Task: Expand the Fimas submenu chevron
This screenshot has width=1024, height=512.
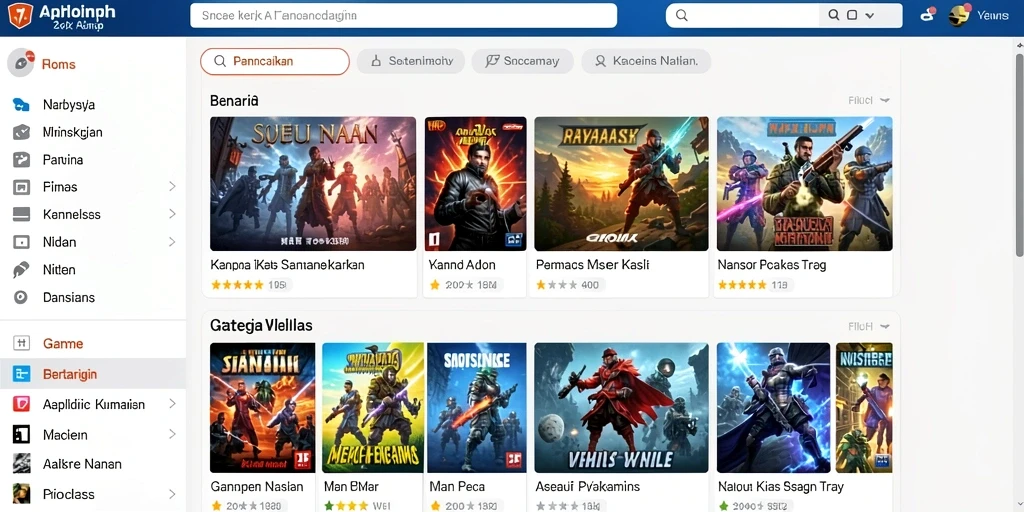Action: click(172, 187)
